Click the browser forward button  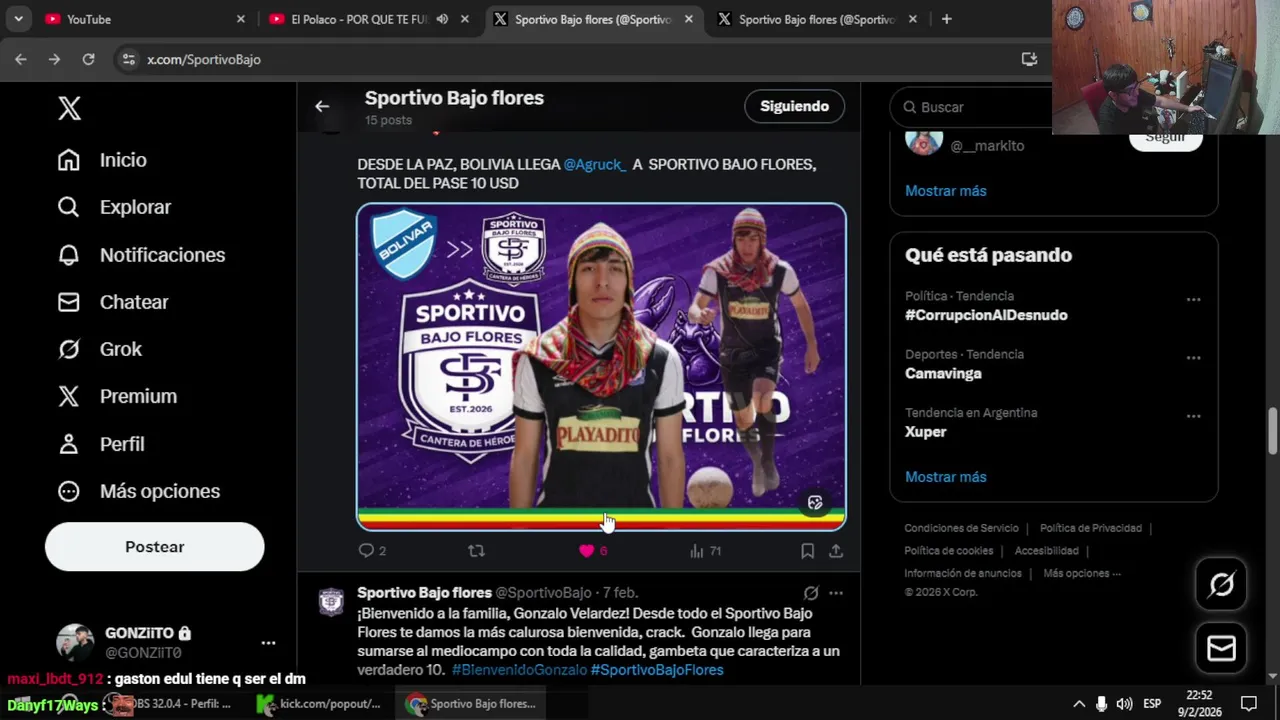pyautogui.click(x=54, y=59)
